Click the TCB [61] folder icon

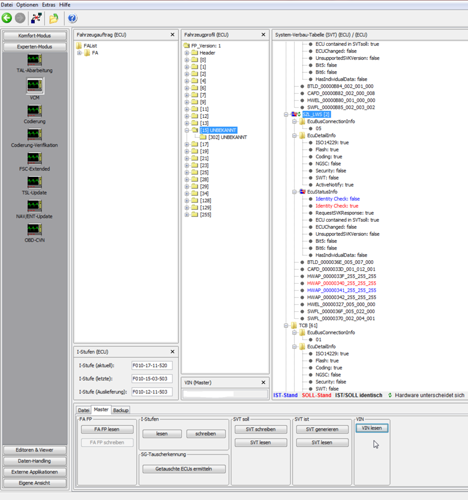click(294, 325)
